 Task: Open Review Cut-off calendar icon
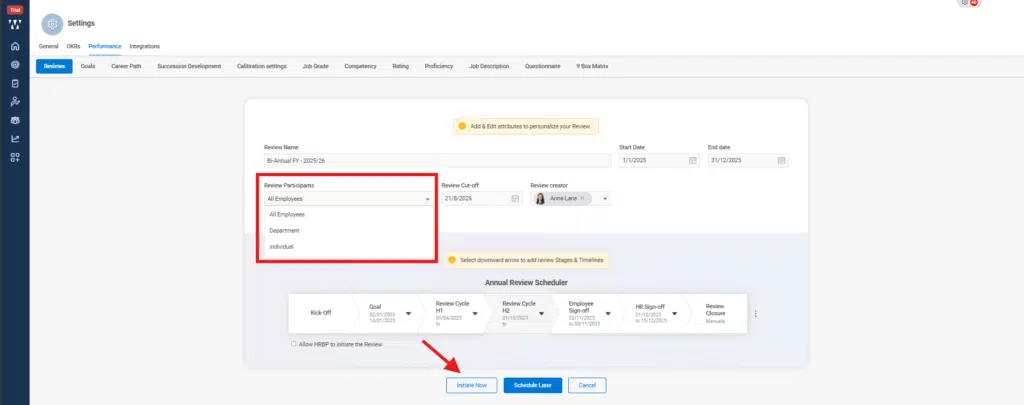tap(515, 199)
